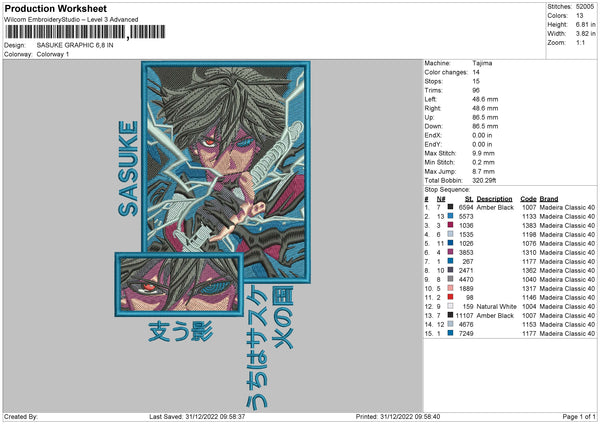Click the 'Description' column header
Image resolution: width=600 pixels, height=424 pixels.
click(x=494, y=199)
